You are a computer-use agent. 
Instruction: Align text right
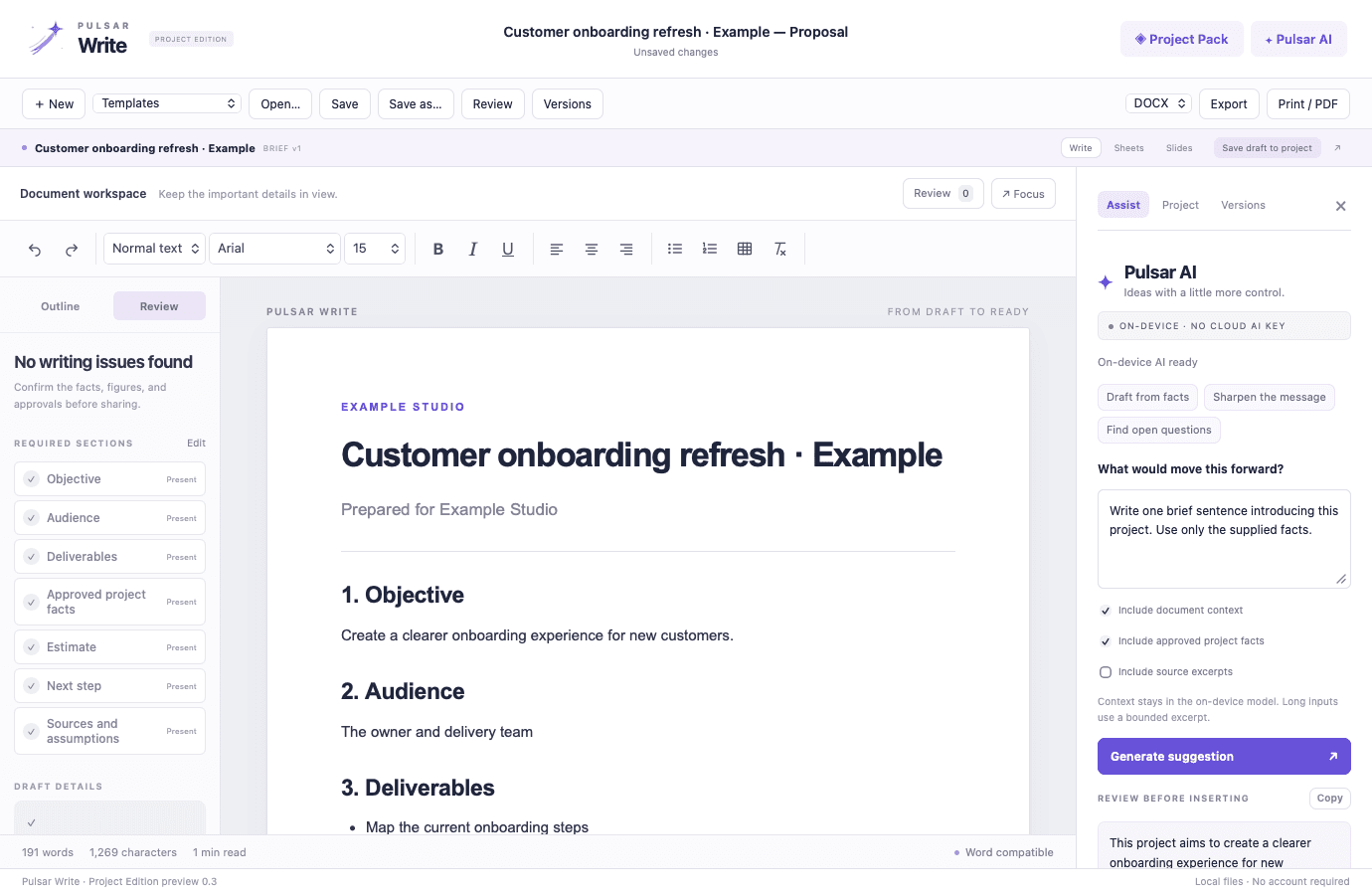(626, 250)
